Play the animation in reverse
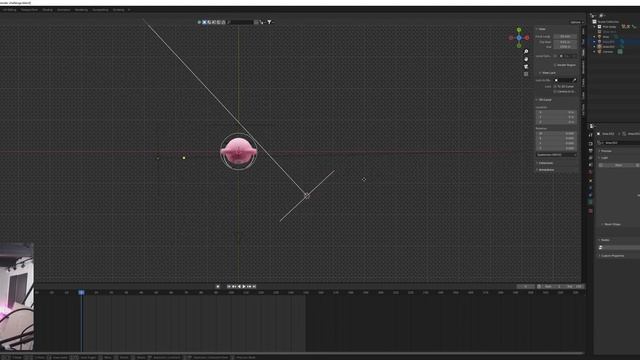Viewport: 640px width, 360px height. coord(239,287)
